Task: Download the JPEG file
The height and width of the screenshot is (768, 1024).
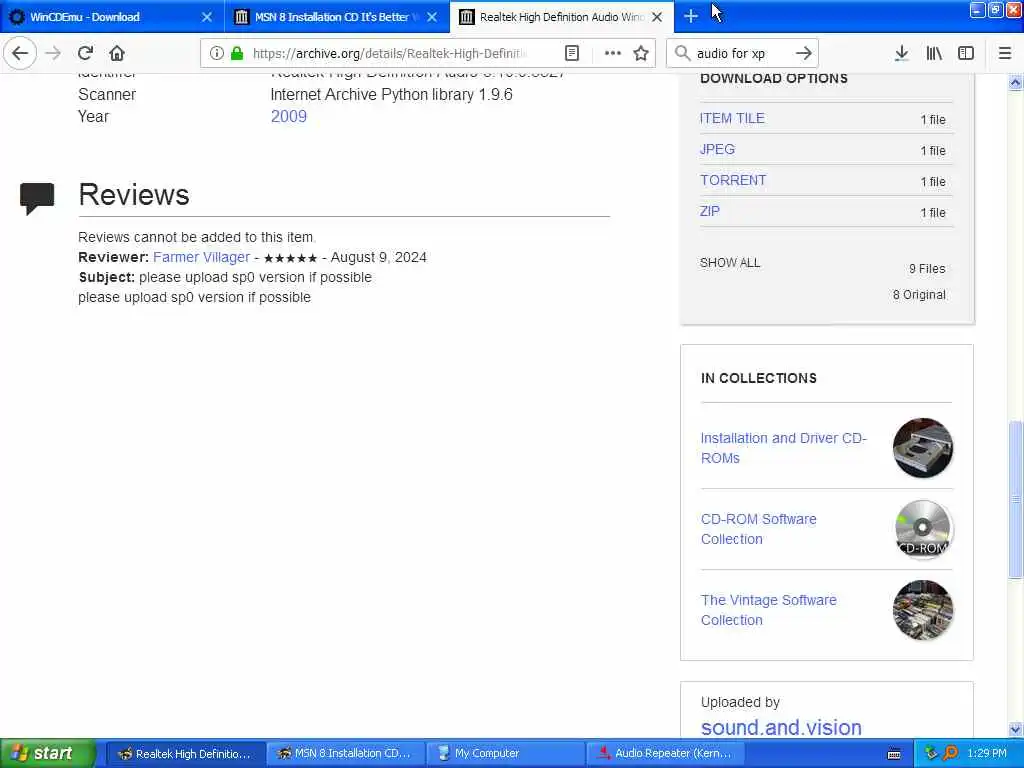Action: click(x=717, y=150)
